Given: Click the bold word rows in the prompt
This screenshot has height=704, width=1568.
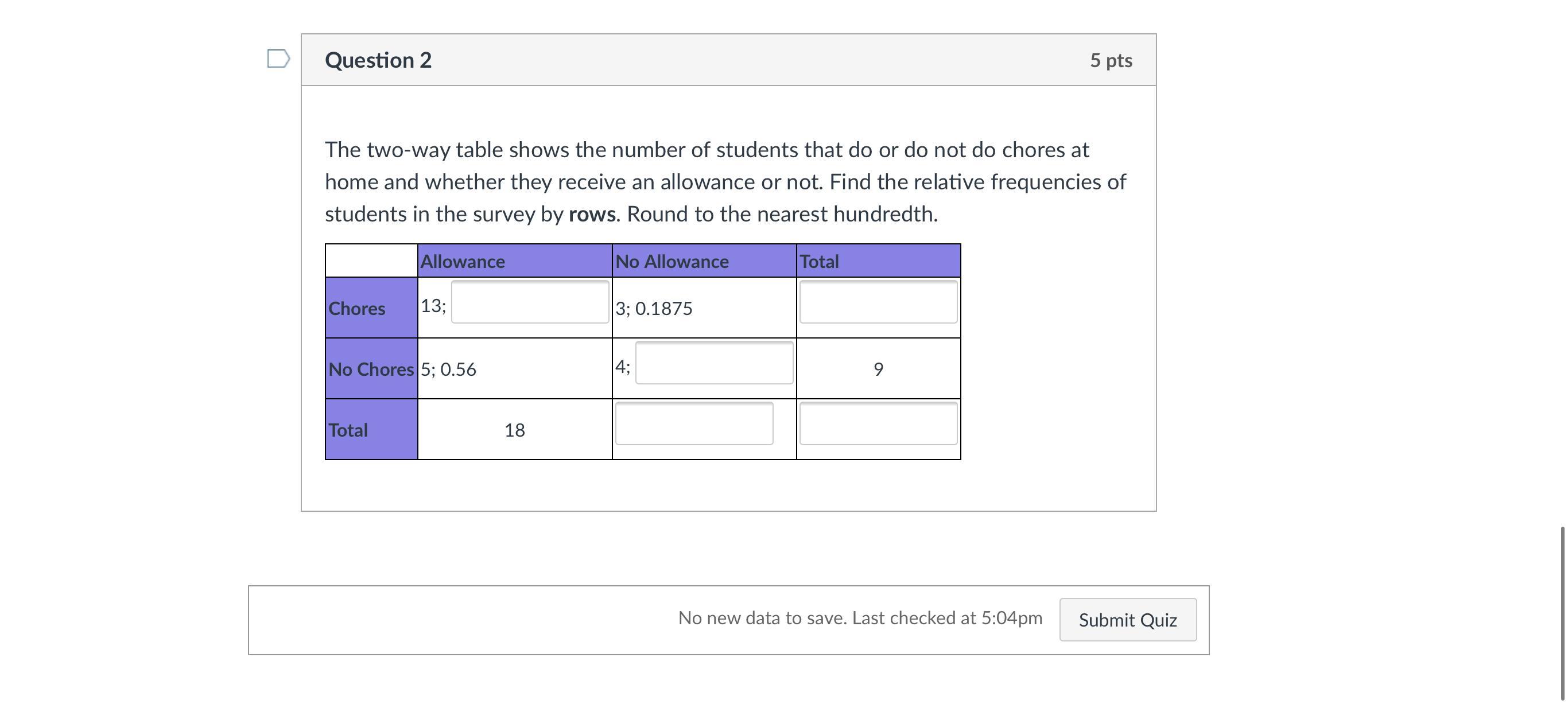Looking at the screenshot, I should coord(592,214).
